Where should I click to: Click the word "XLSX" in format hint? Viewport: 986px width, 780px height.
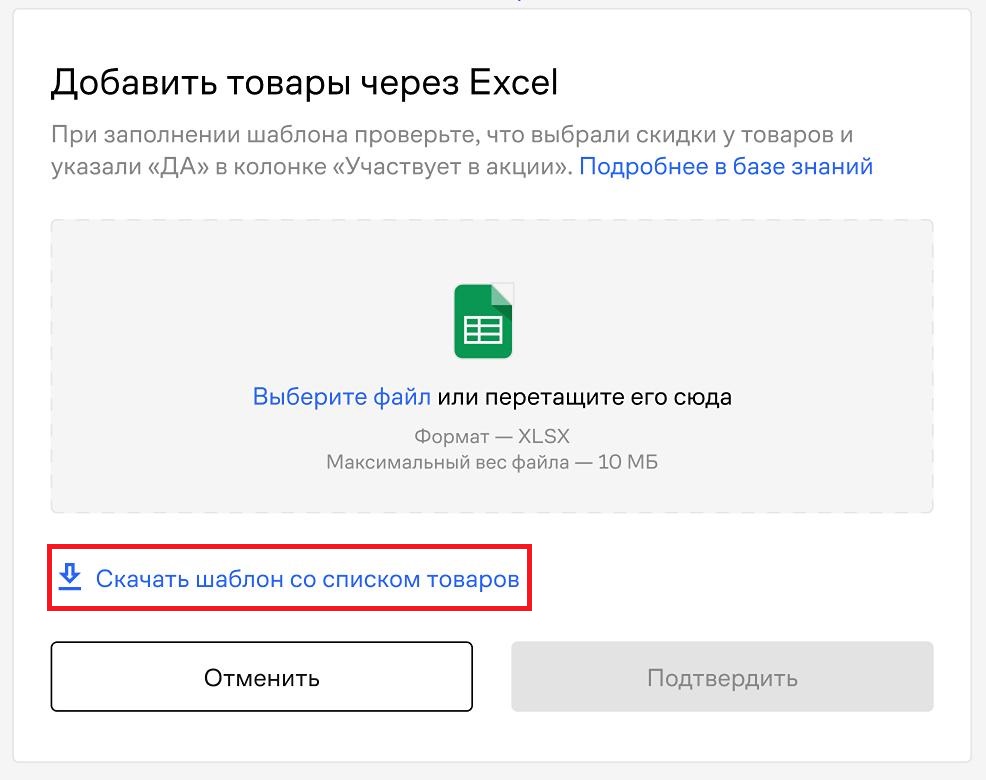point(544,436)
